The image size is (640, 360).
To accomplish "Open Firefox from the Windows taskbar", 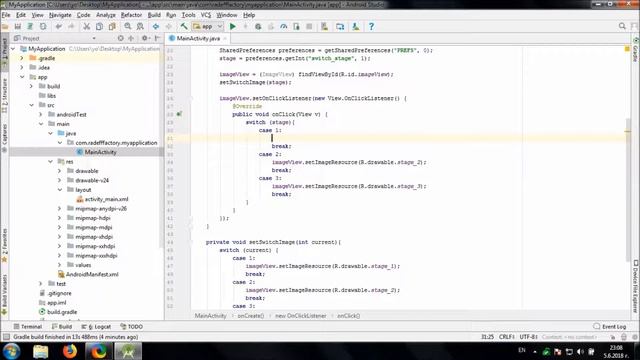I will coord(70,351).
